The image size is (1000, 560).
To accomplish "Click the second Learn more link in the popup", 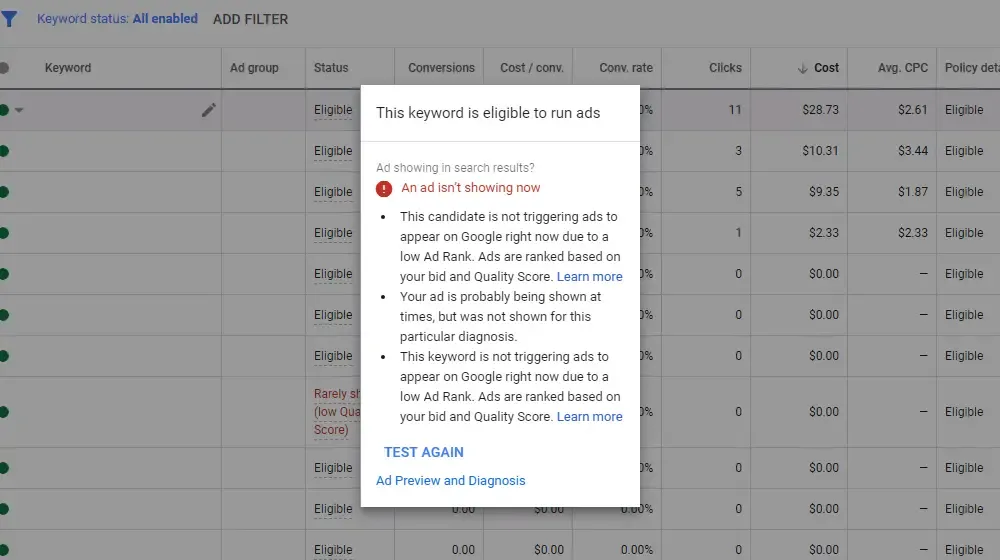I will coord(589,416).
